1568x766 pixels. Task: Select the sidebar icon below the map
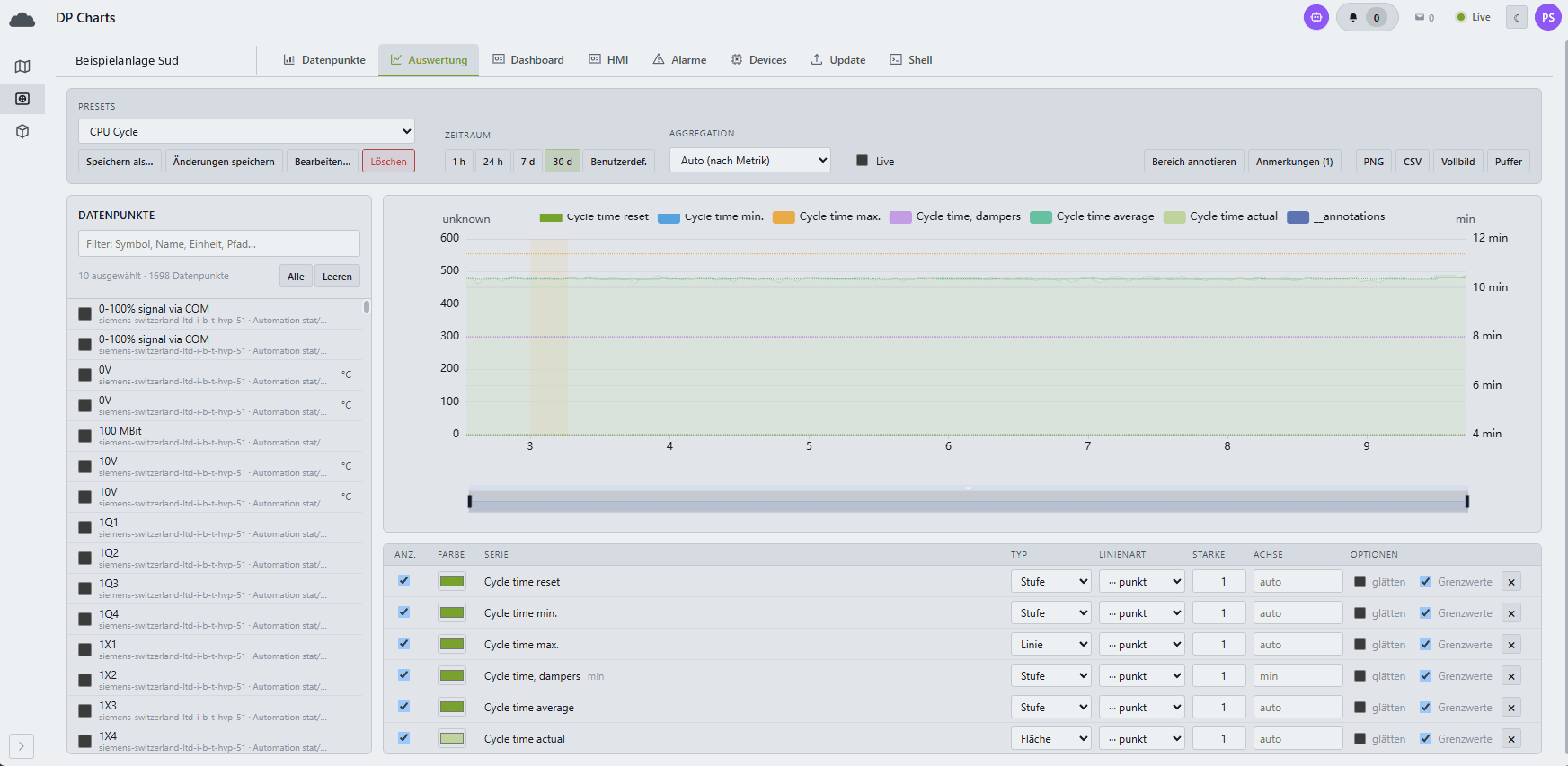coord(22,99)
